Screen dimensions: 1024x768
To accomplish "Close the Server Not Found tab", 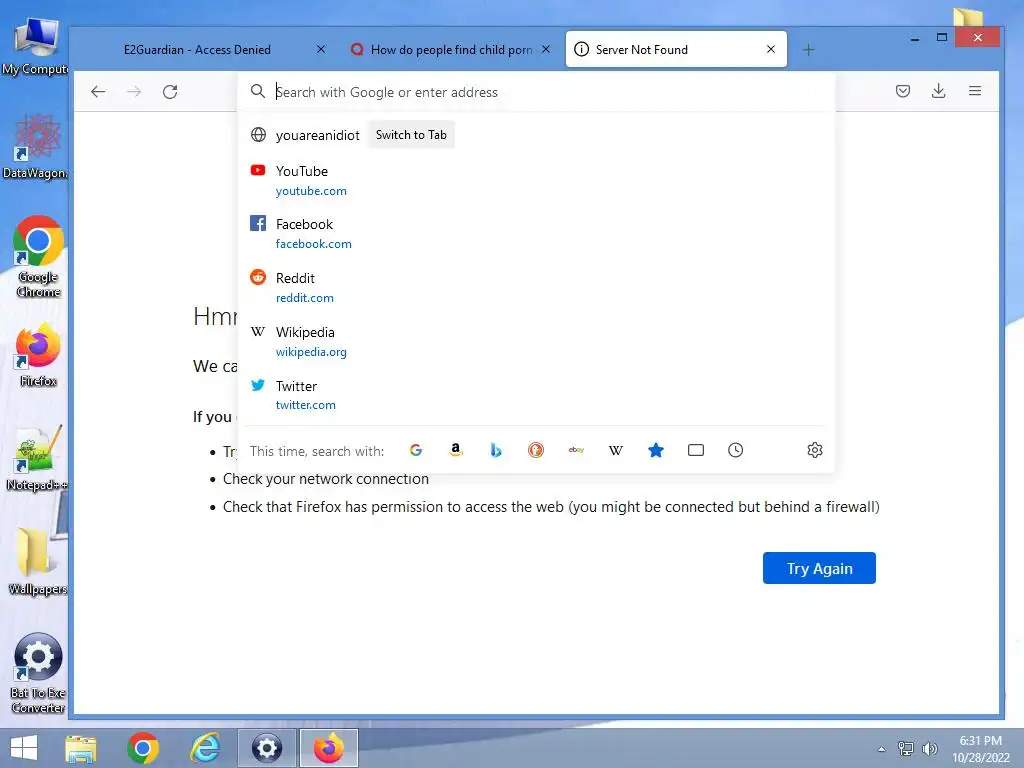I will pyautogui.click(x=771, y=49).
